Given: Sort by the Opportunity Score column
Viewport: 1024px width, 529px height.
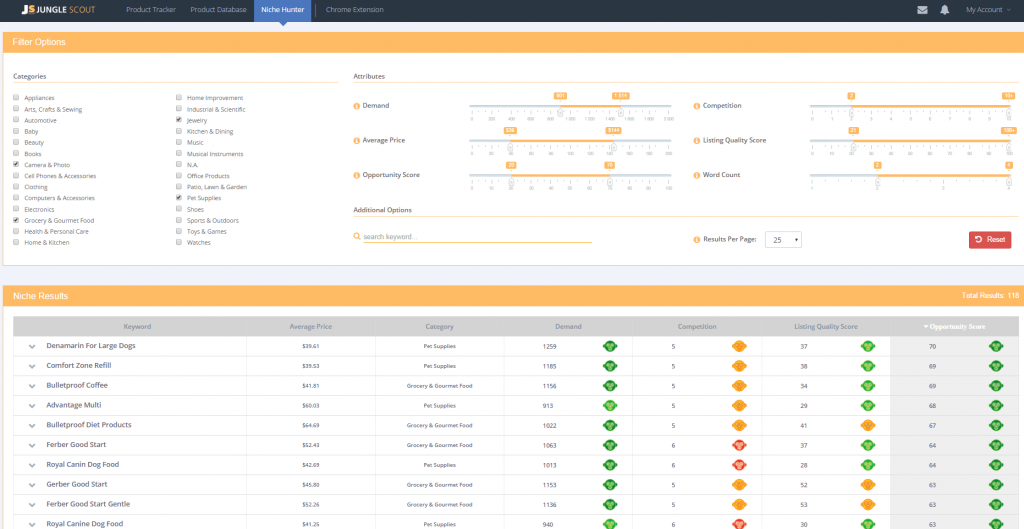Looking at the screenshot, I should pyautogui.click(x=954, y=327).
